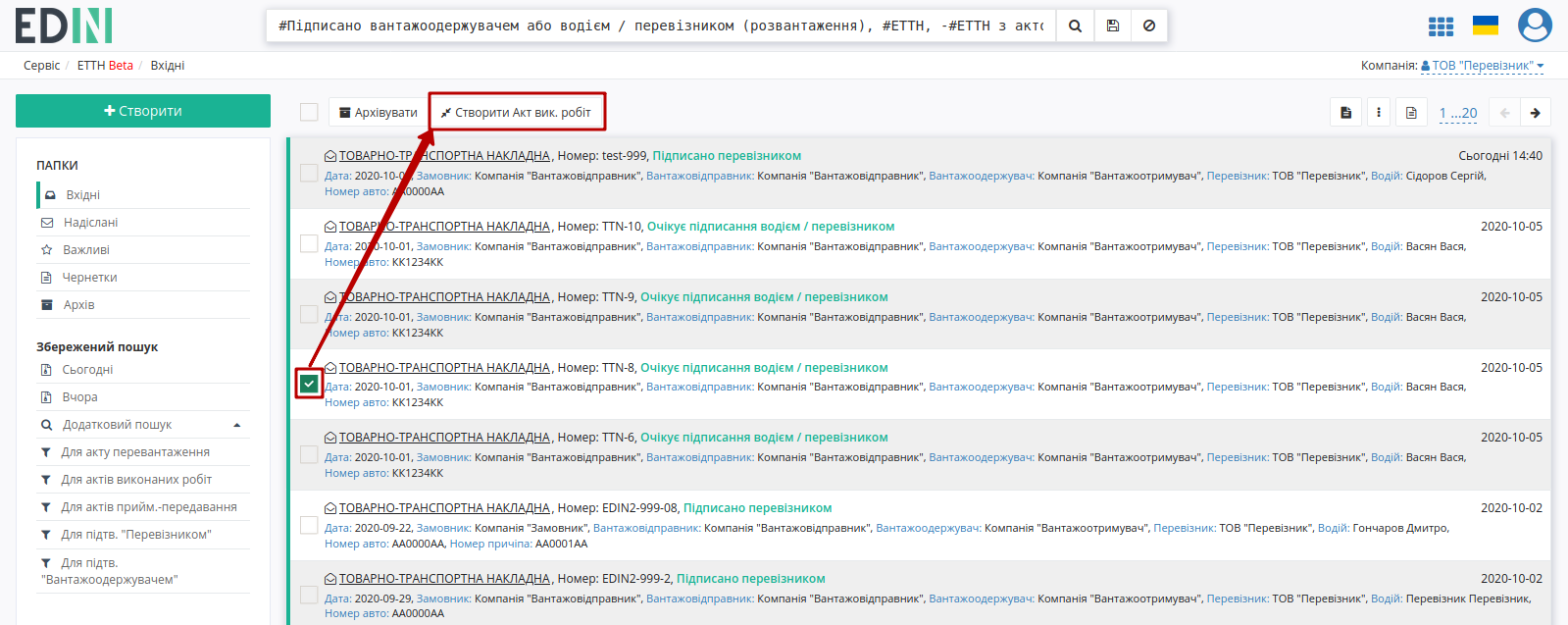Click the Сервіс breadcrumb

[x=42, y=66]
